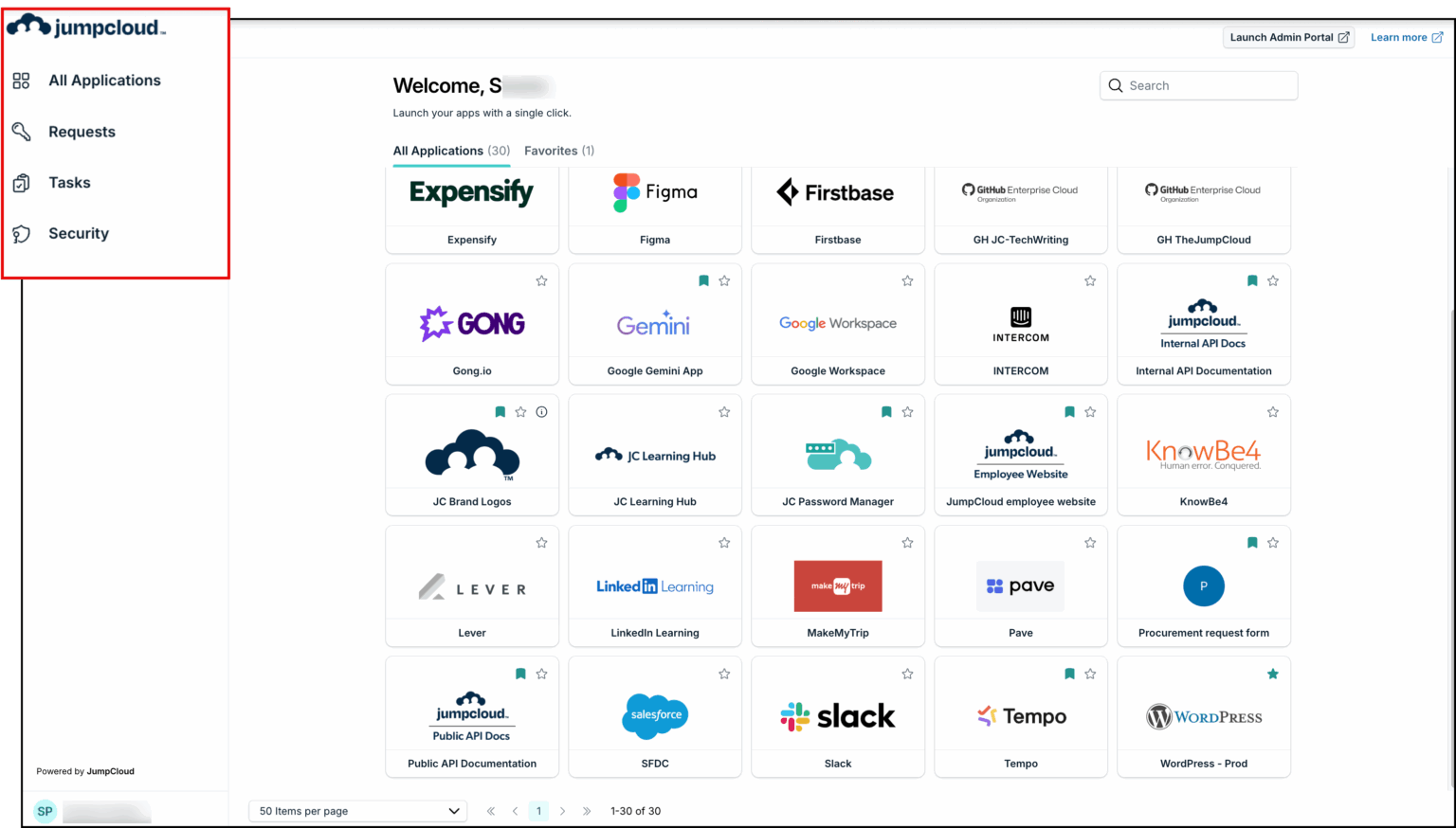Toggle the bookmark on the Tempo tile
1456x828 pixels.
[1069, 675]
